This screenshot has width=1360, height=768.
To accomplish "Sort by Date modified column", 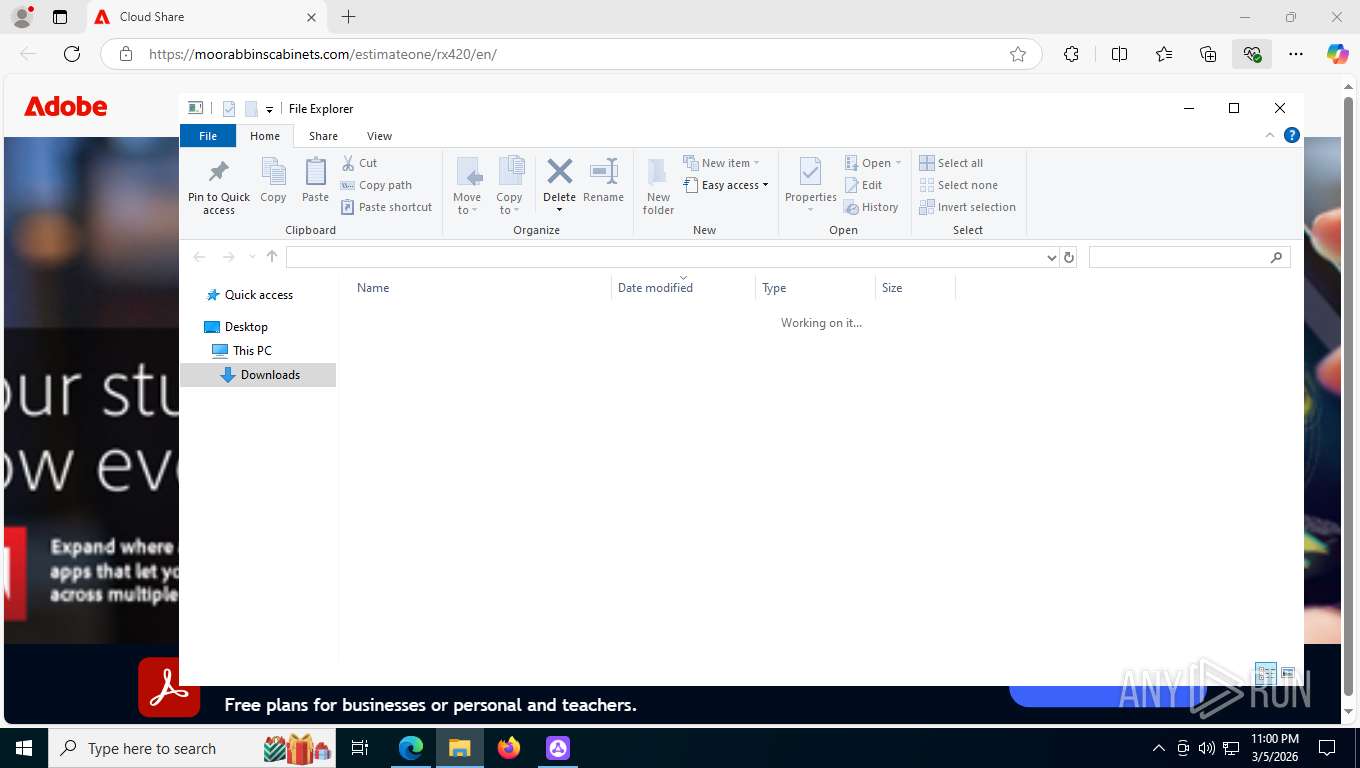I will (x=683, y=288).
